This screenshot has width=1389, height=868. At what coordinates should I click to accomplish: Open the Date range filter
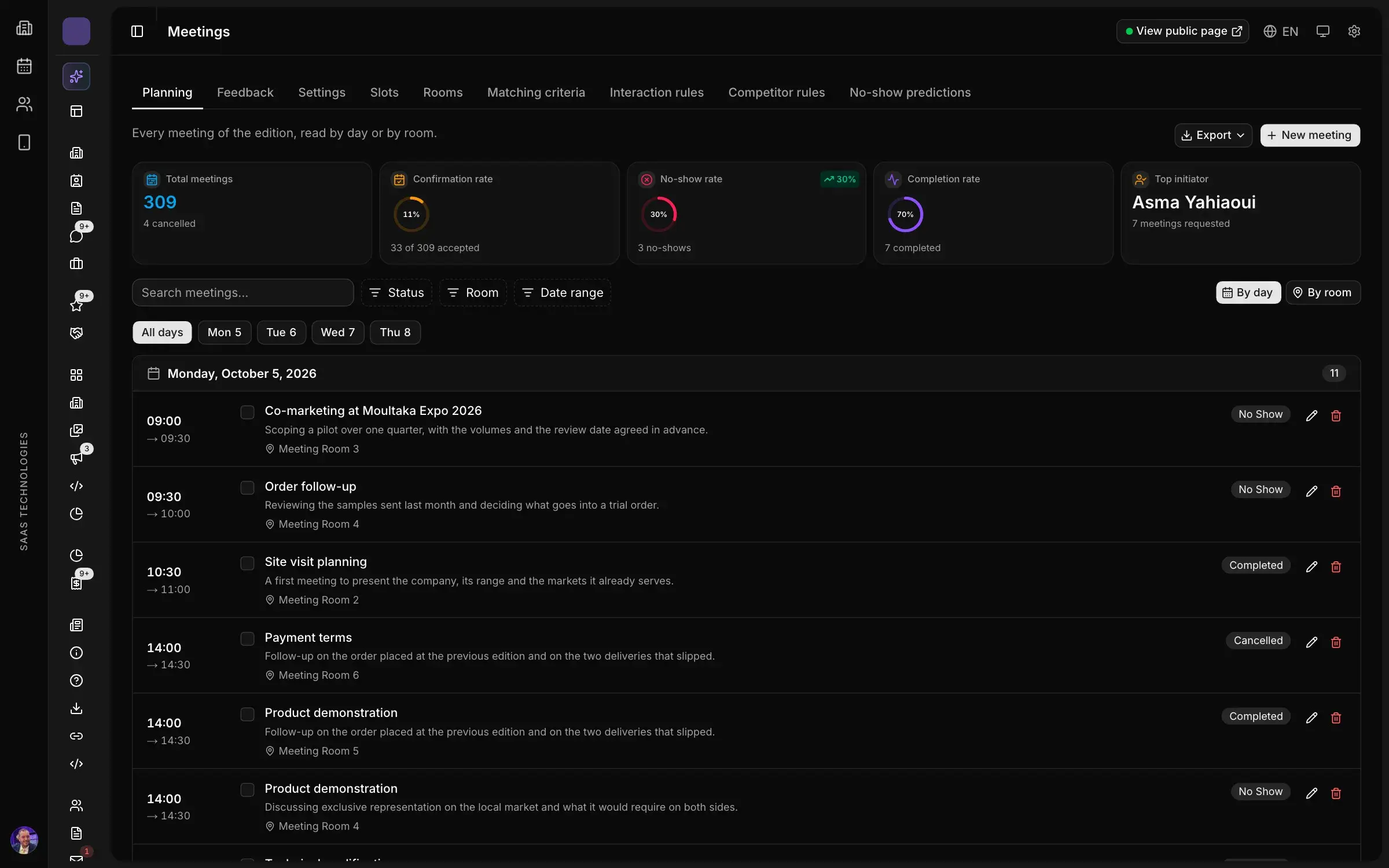563,293
